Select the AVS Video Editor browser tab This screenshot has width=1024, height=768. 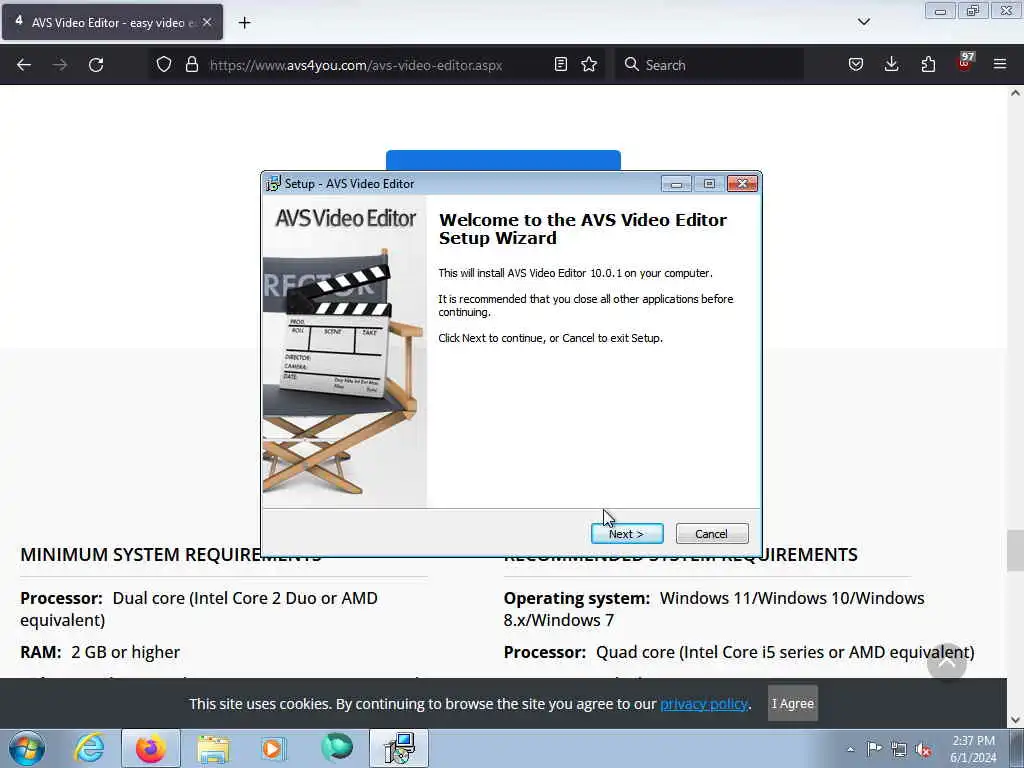pos(112,22)
